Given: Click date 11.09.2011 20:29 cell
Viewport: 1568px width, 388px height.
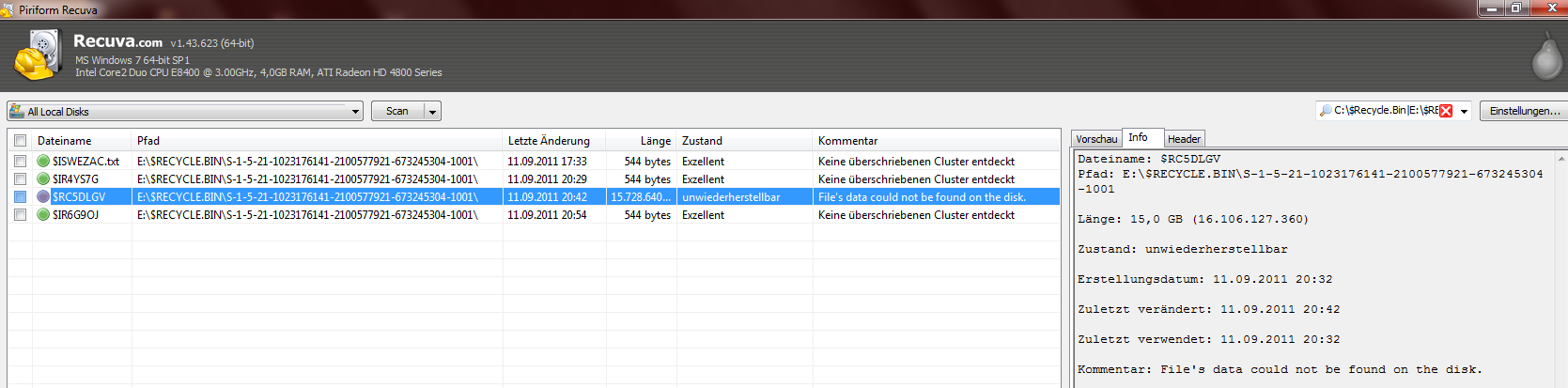Looking at the screenshot, I should coord(547,179).
